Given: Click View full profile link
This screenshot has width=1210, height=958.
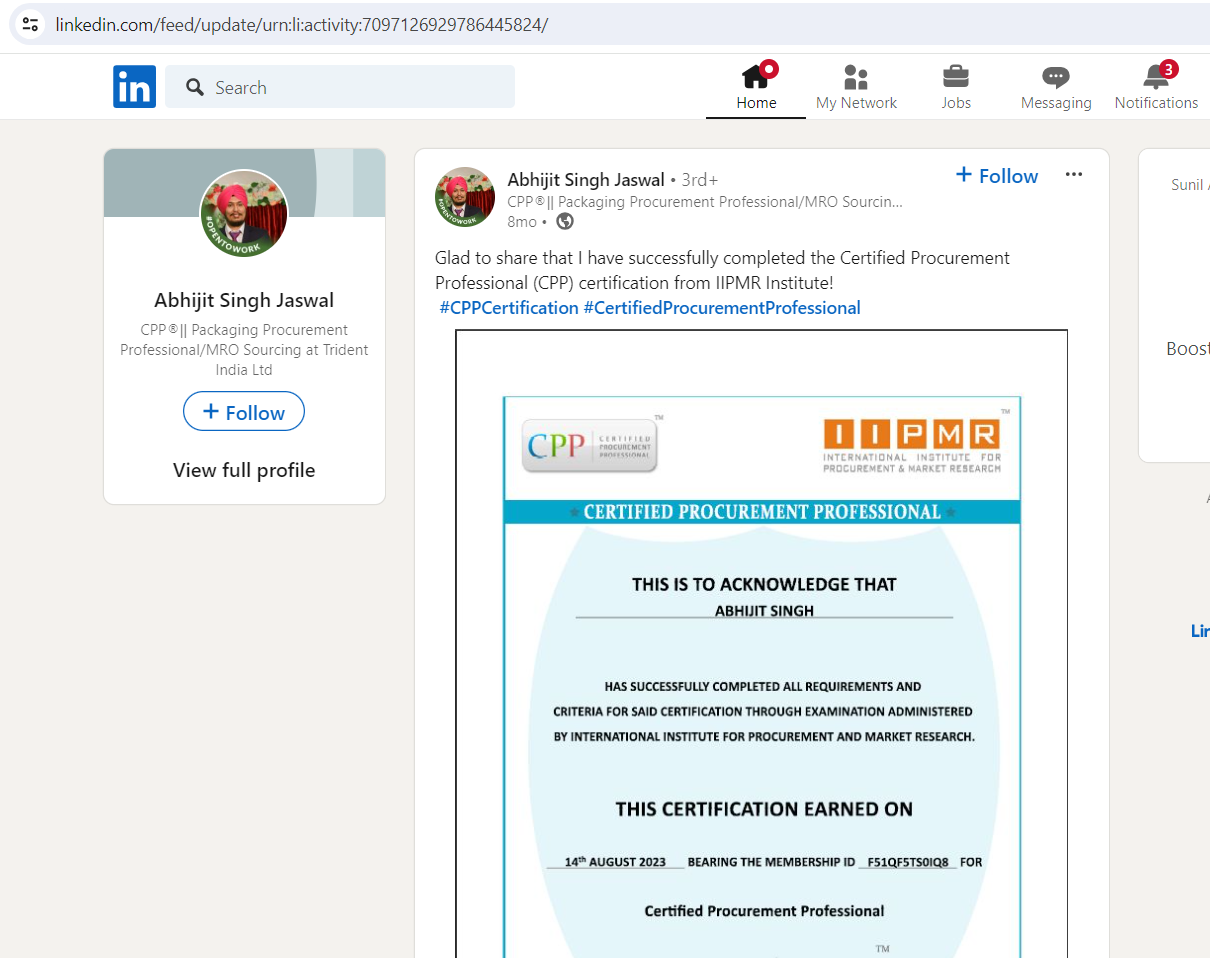Looking at the screenshot, I should pos(244,470).
